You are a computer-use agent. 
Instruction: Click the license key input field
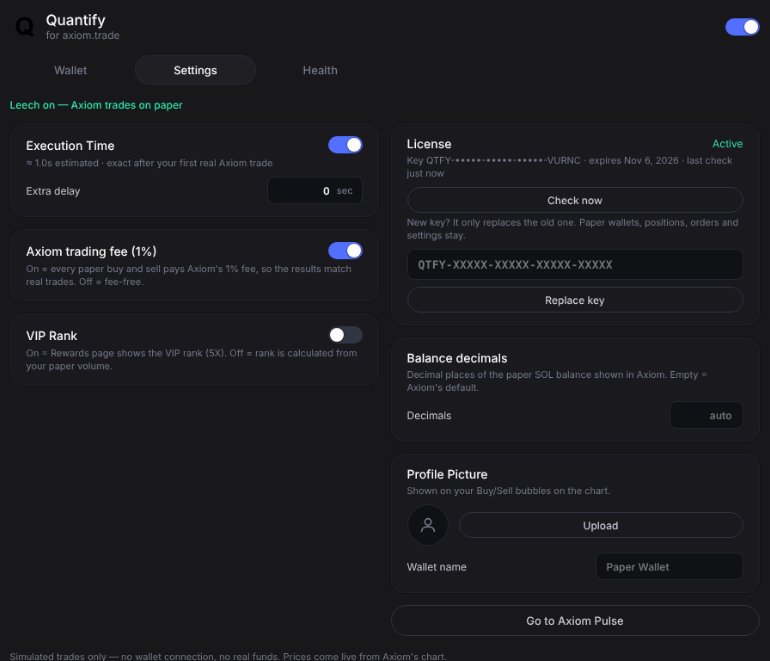click(575, 265)
